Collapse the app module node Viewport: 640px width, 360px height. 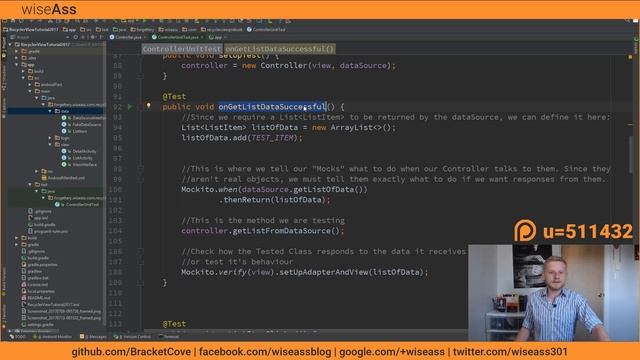point(17,64)
